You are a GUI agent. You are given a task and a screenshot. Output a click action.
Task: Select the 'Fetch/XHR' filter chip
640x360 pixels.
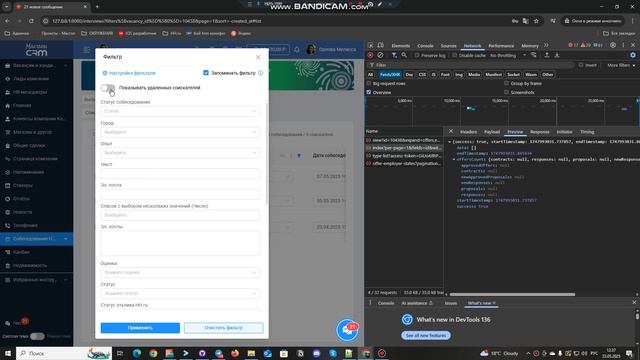(x=390, y=75)
